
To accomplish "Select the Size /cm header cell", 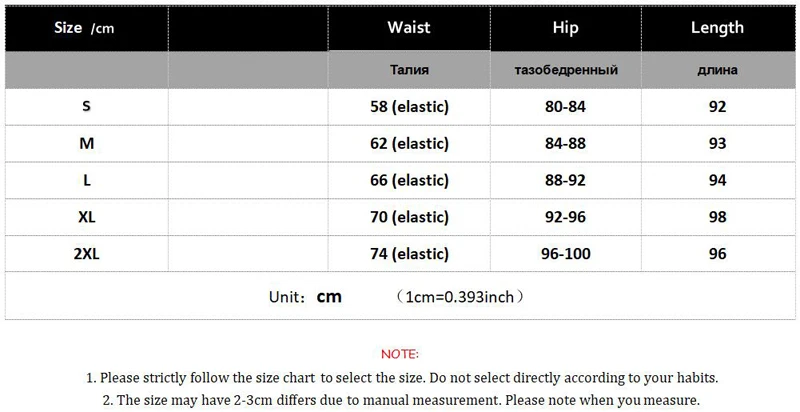I will (85, 28).
